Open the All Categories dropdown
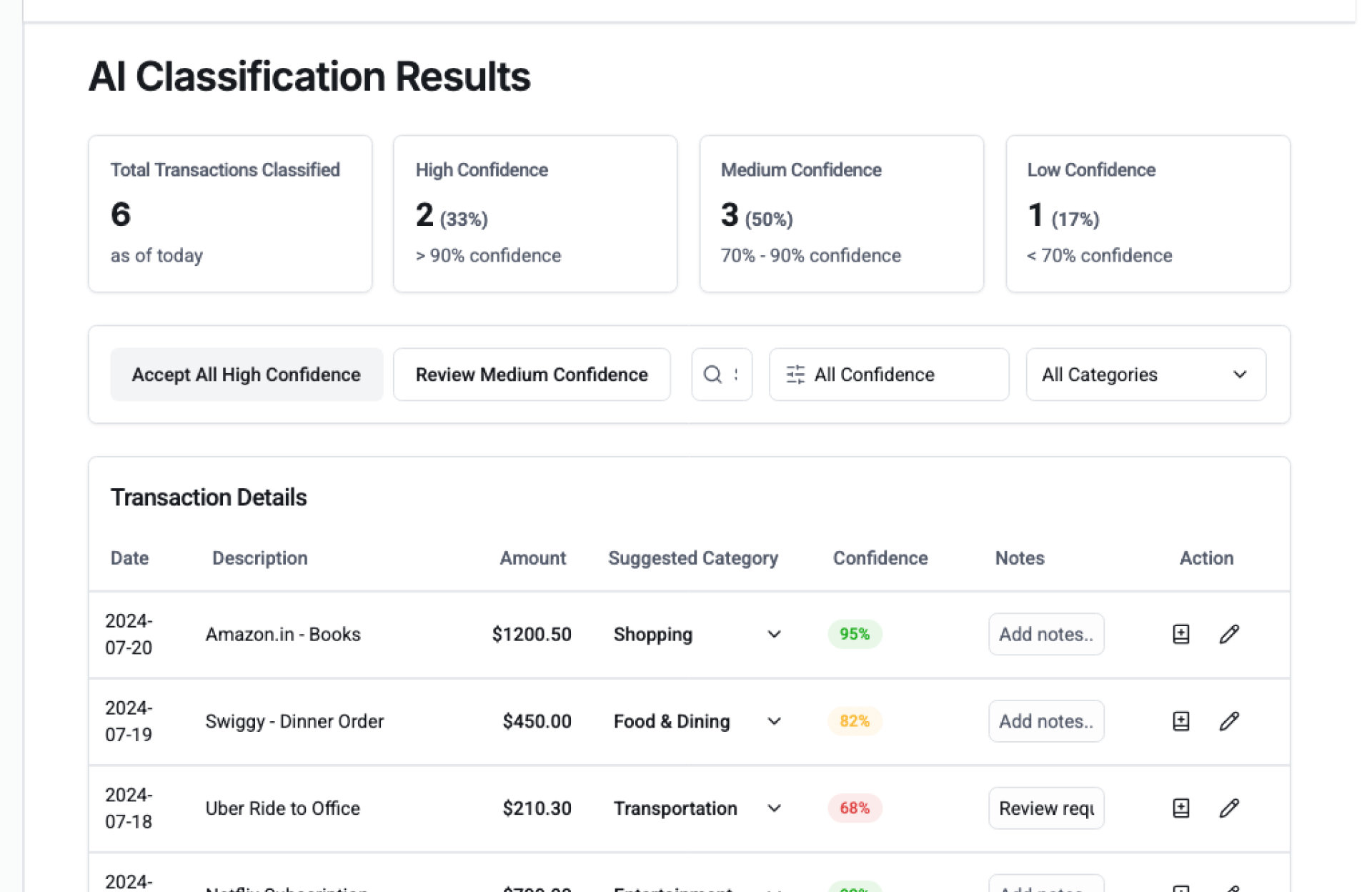The height and width of the screenshot is (892, 1372). coord(1145,375)
